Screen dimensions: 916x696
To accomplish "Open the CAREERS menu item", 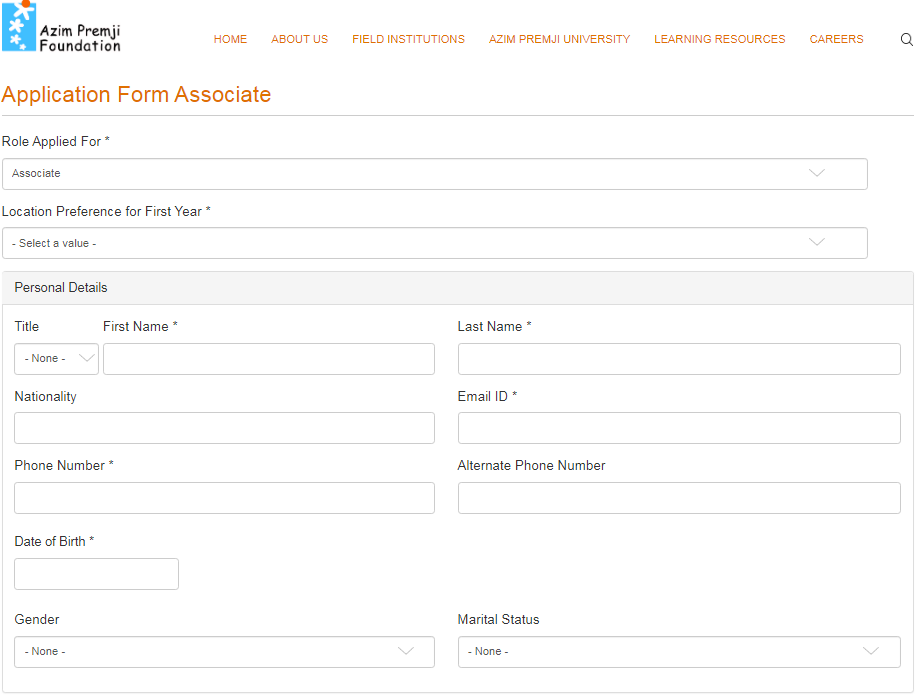I will (836, 39).
